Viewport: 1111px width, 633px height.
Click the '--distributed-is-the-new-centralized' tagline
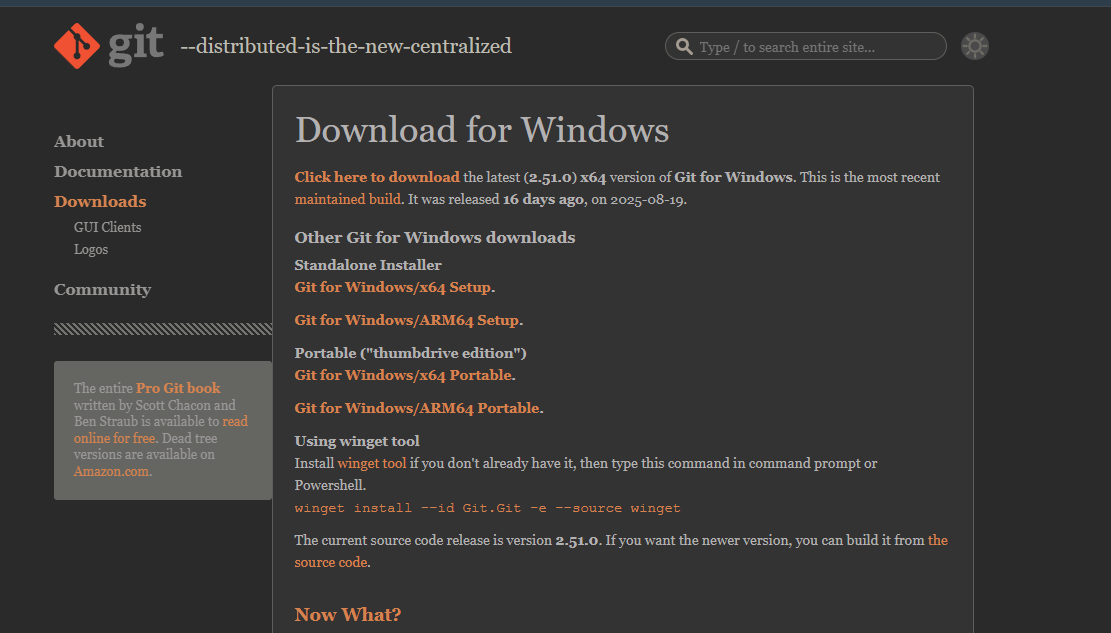(346, 46)
